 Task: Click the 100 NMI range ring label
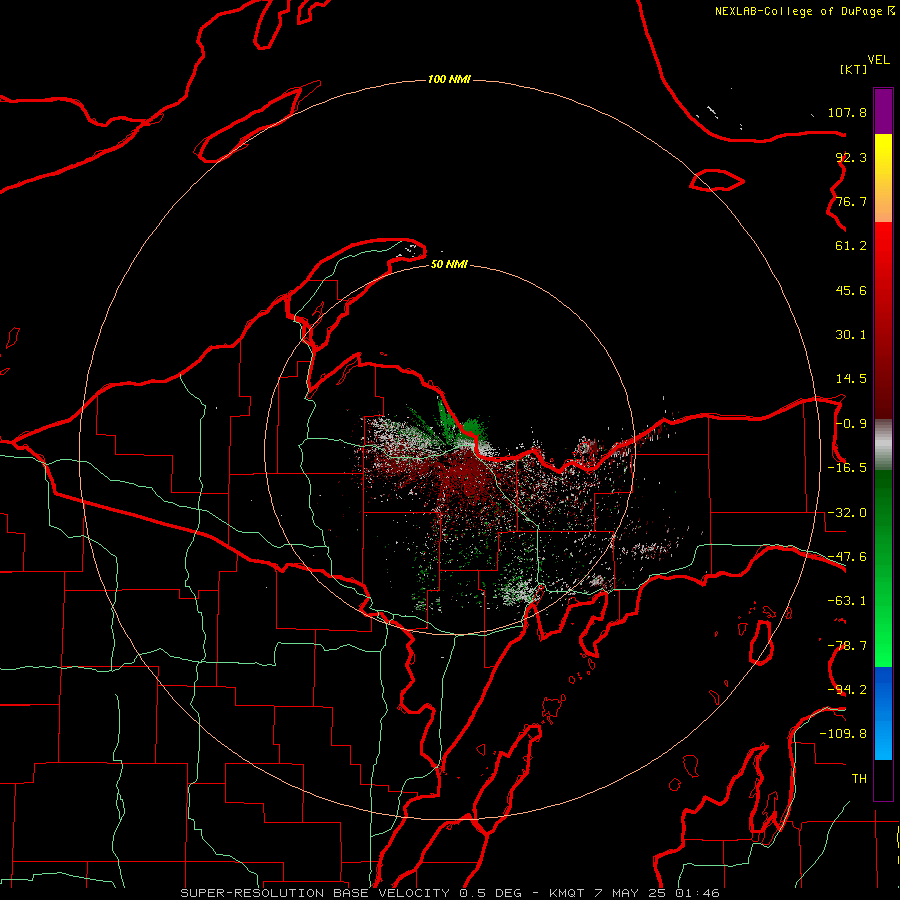click(x=449, y=79)
